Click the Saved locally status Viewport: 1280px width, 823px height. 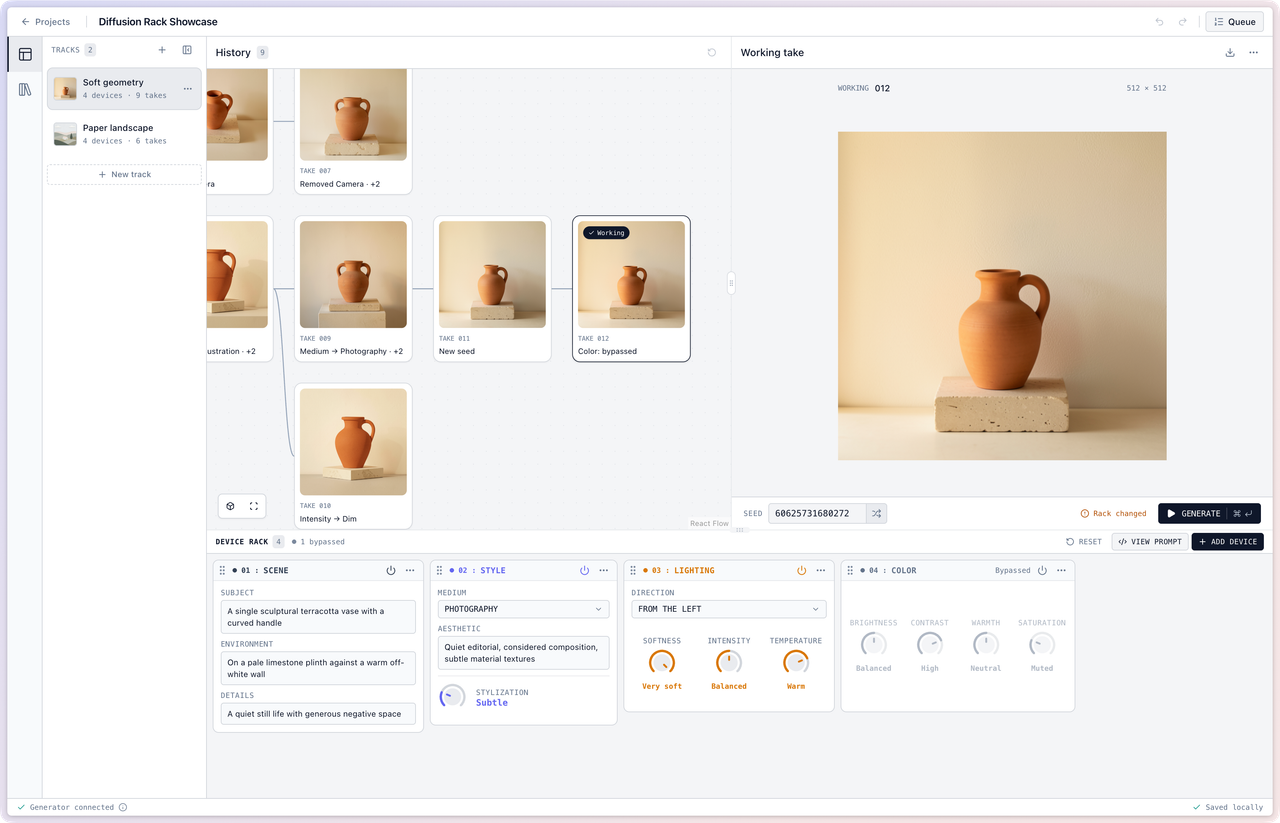[x=1228, y=807]
